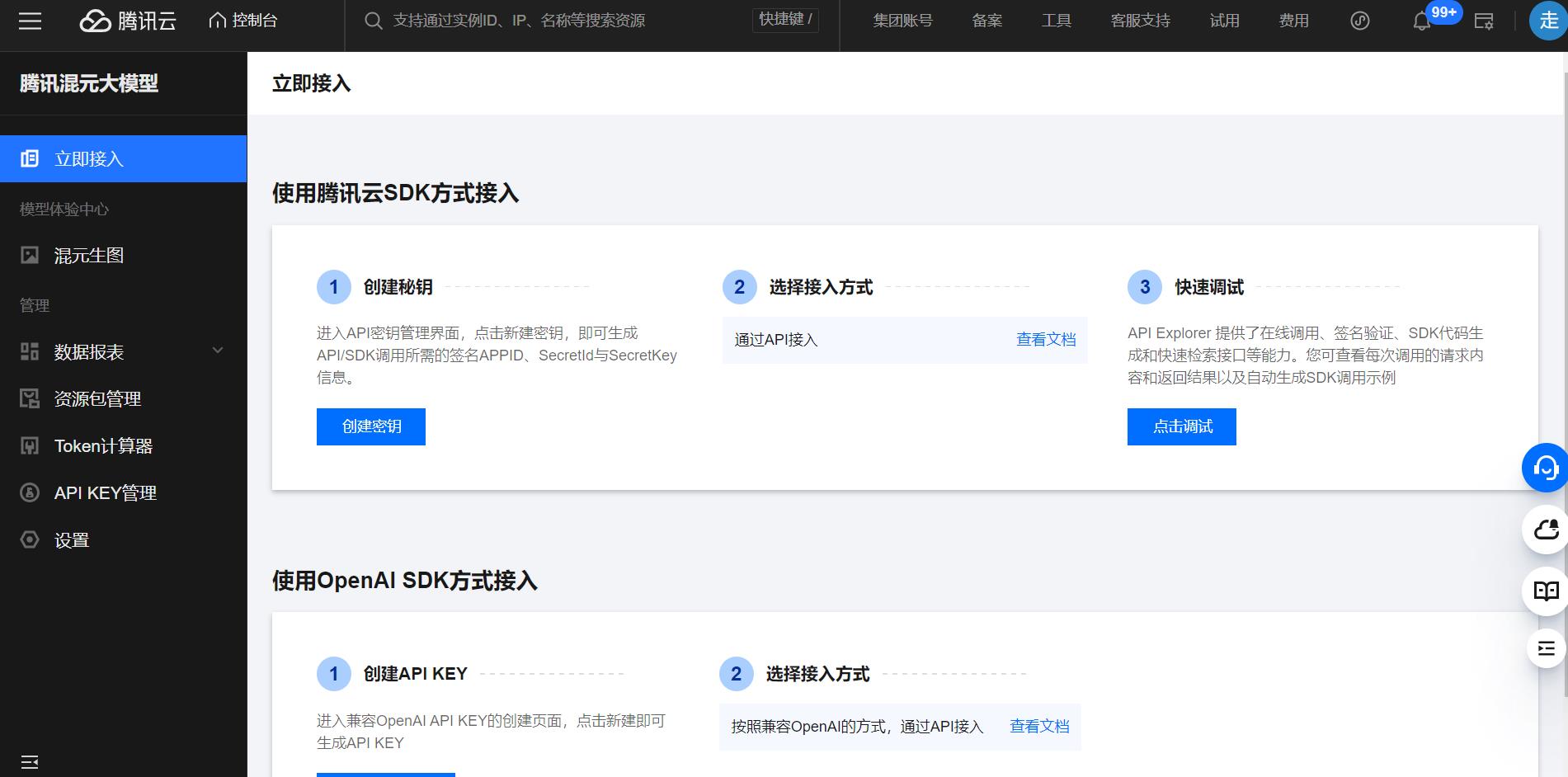Viewport: 1568px width, 777px height.
Task: Open the 费用 menu item
Action: point(1294,21)
